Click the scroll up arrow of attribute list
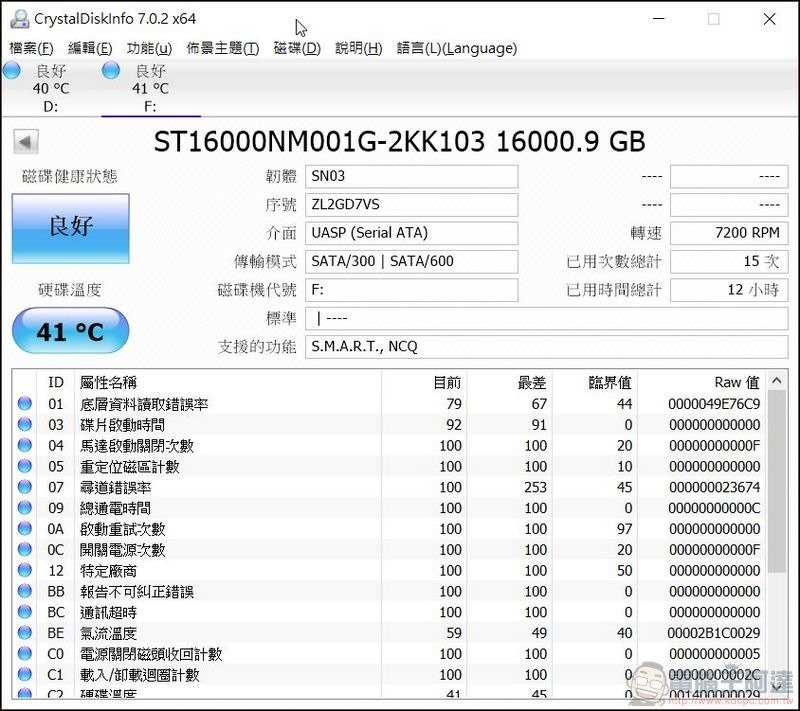 pos(777,380)
